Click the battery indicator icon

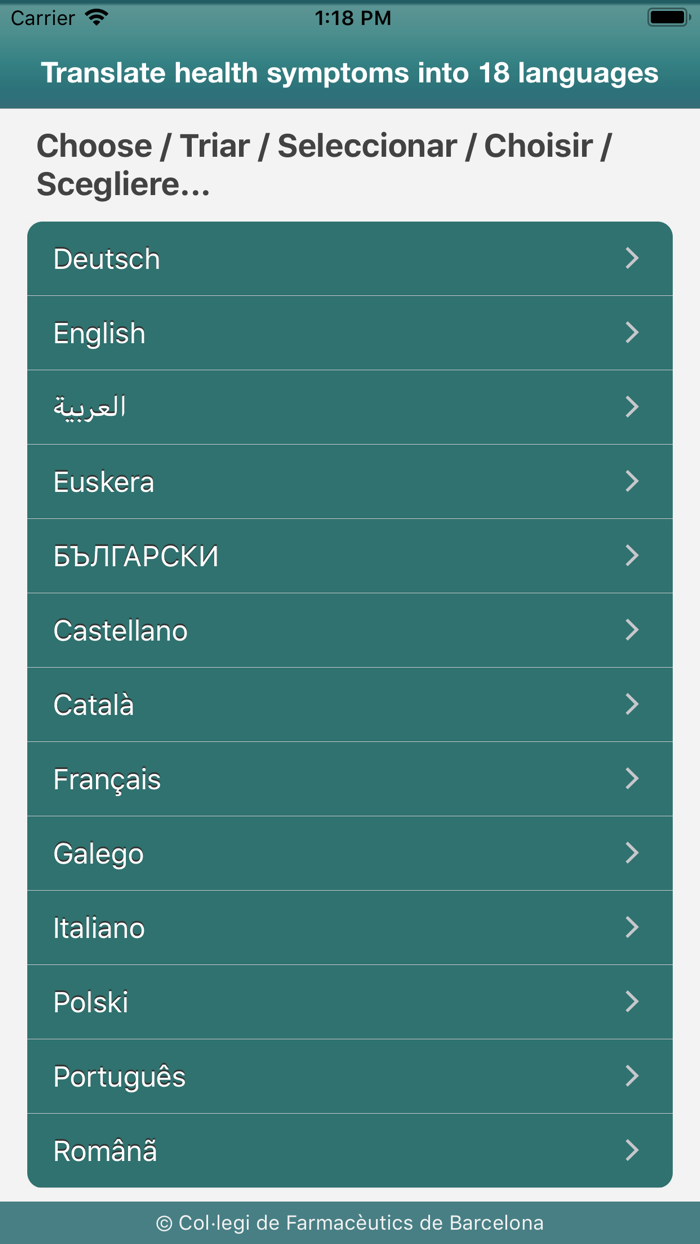pos(665,16)
